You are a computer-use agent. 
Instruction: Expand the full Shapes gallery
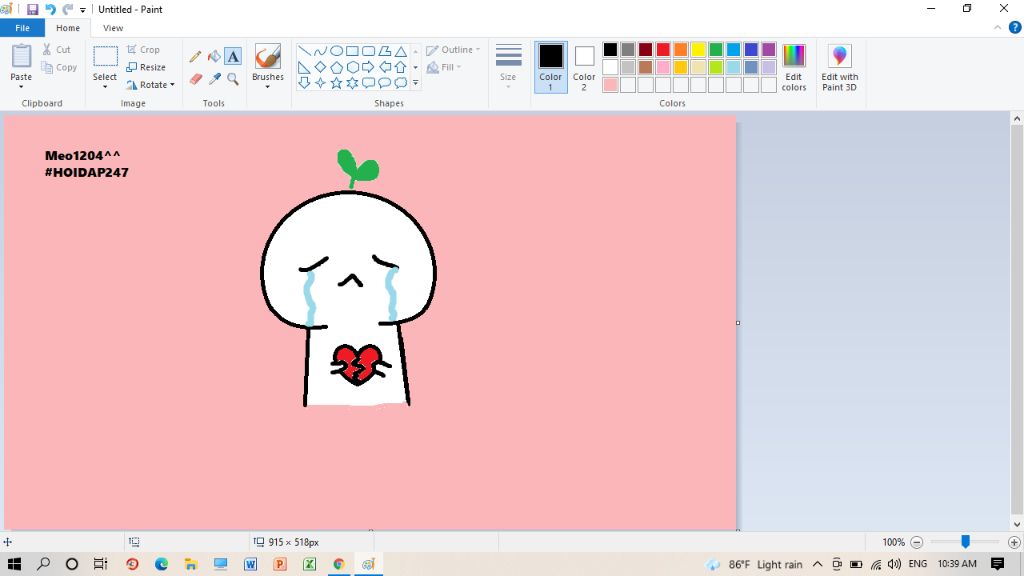point(415,83)
